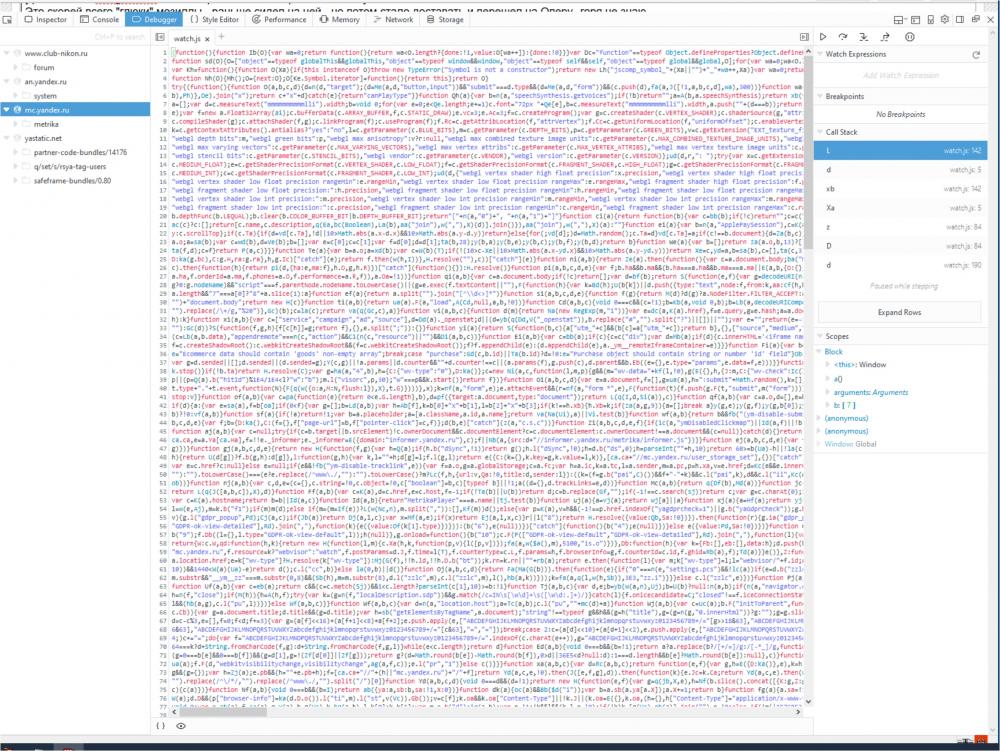1000x751 pixels.
Task: Toggle pause on exceptions button
Action: (x=909, y=37)
